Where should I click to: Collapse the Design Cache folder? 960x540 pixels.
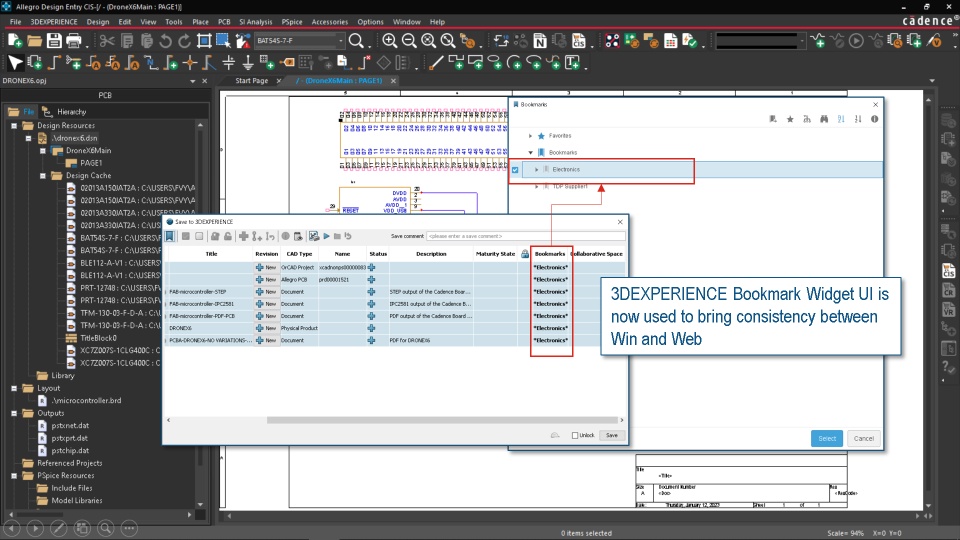[x=43, y=176]
